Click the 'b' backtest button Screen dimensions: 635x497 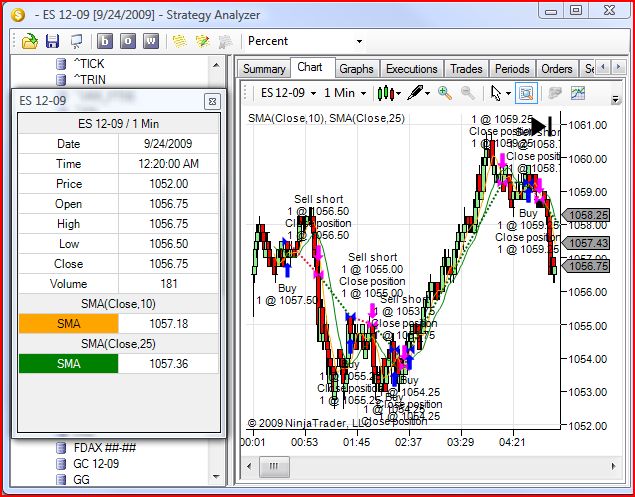[x=105, y=41]
